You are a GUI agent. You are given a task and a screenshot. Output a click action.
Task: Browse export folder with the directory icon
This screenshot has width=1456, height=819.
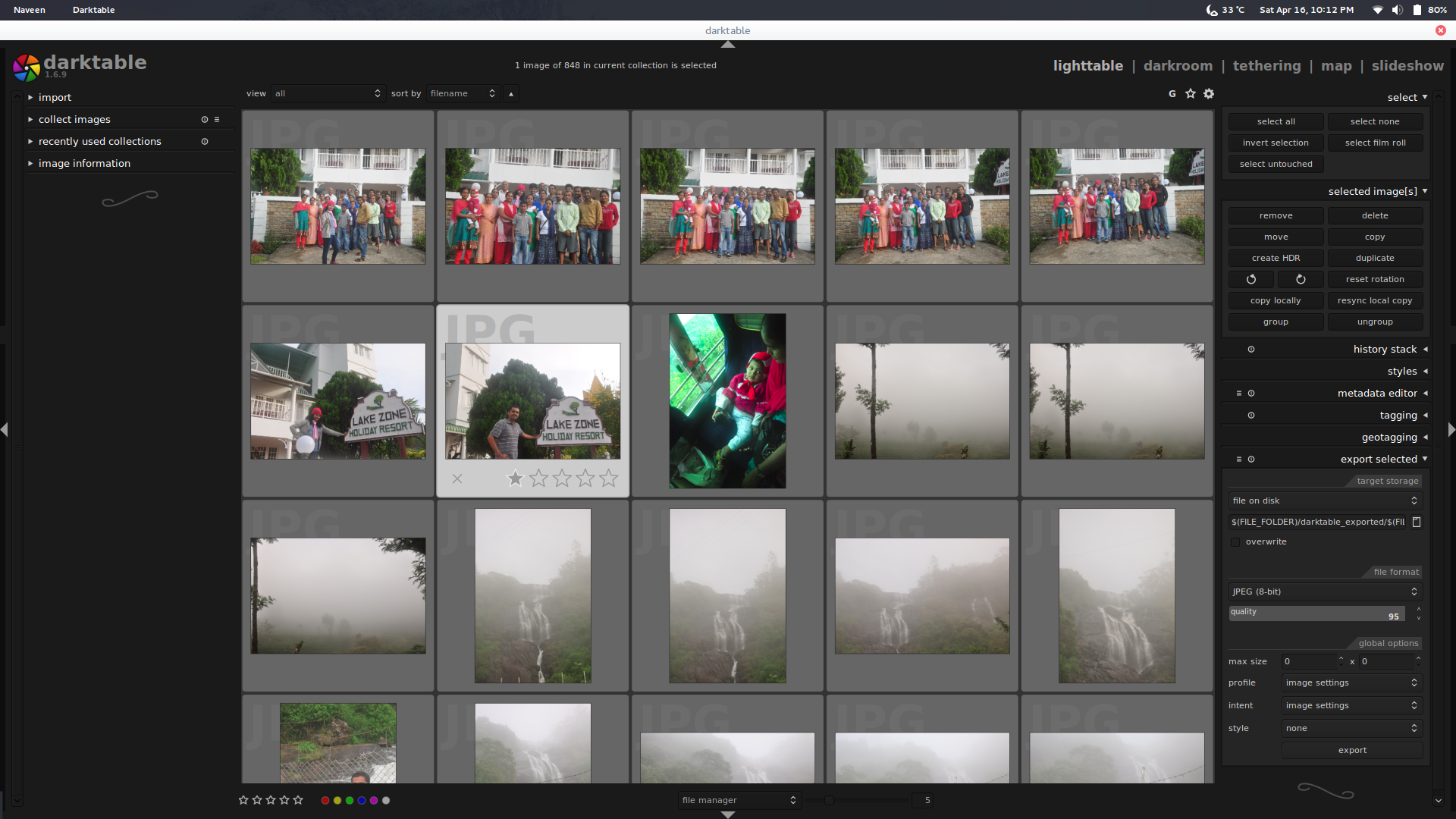[x=1417, y=522]
